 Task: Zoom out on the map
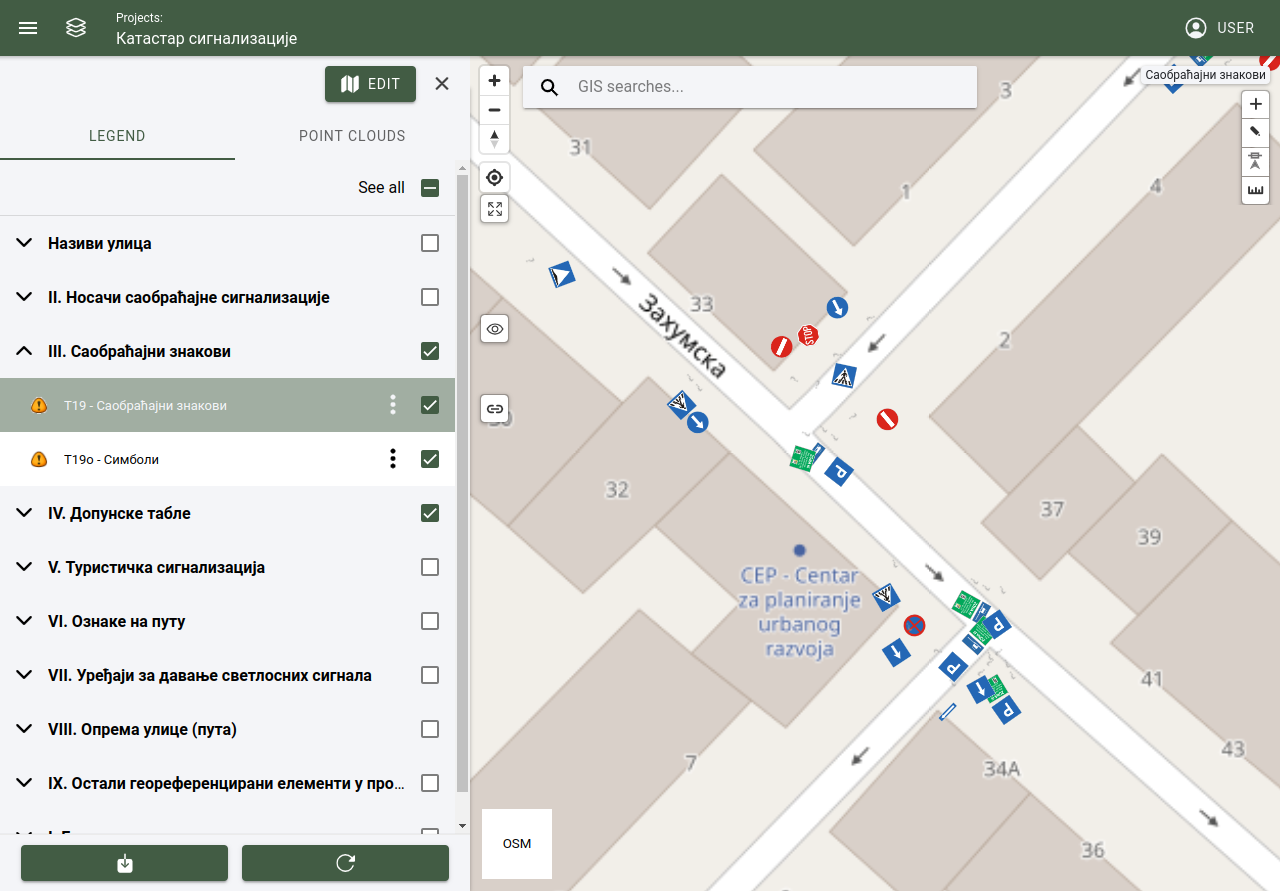(494, 110)
